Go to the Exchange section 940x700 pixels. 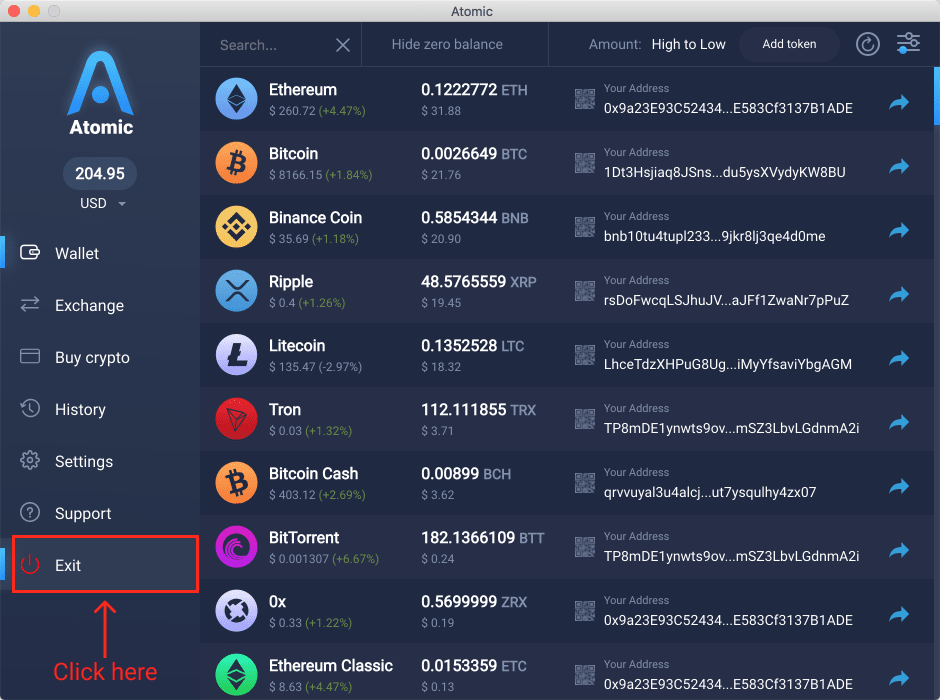pyautogui.click(x=89, y=306)
